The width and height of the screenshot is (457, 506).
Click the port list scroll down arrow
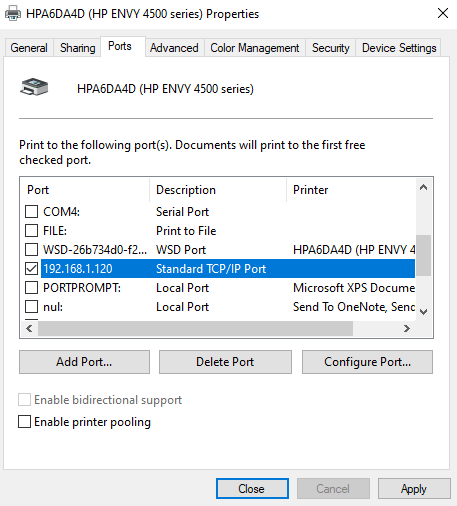pos(423,312)
